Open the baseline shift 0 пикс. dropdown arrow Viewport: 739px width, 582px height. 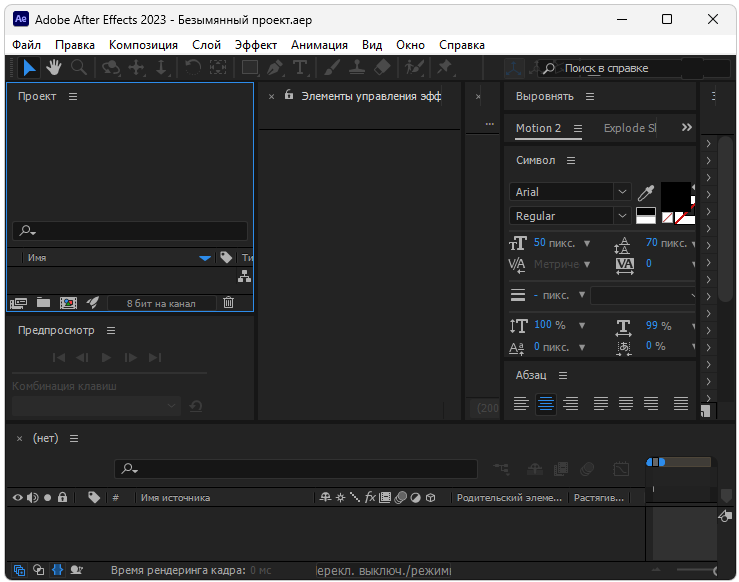click(x=582, y=347)
